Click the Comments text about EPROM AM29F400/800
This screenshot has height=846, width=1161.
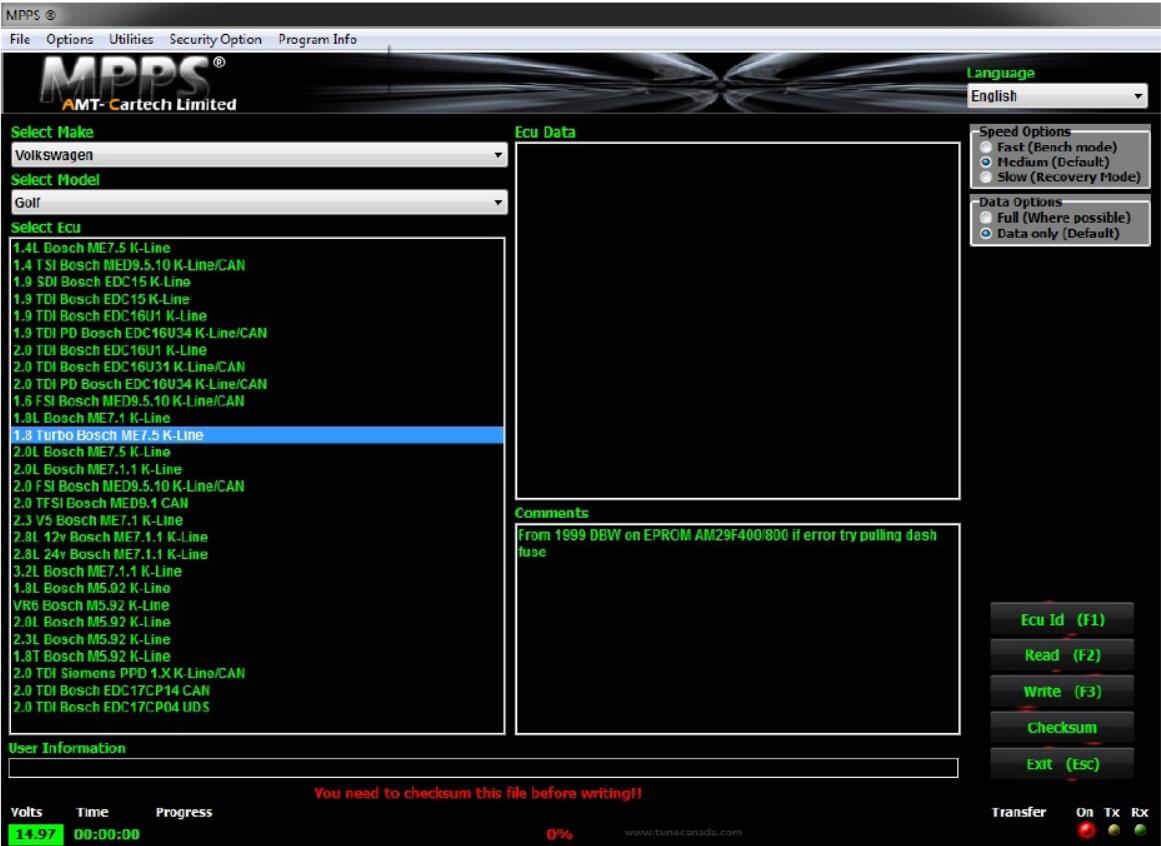(x=727, y=543)
